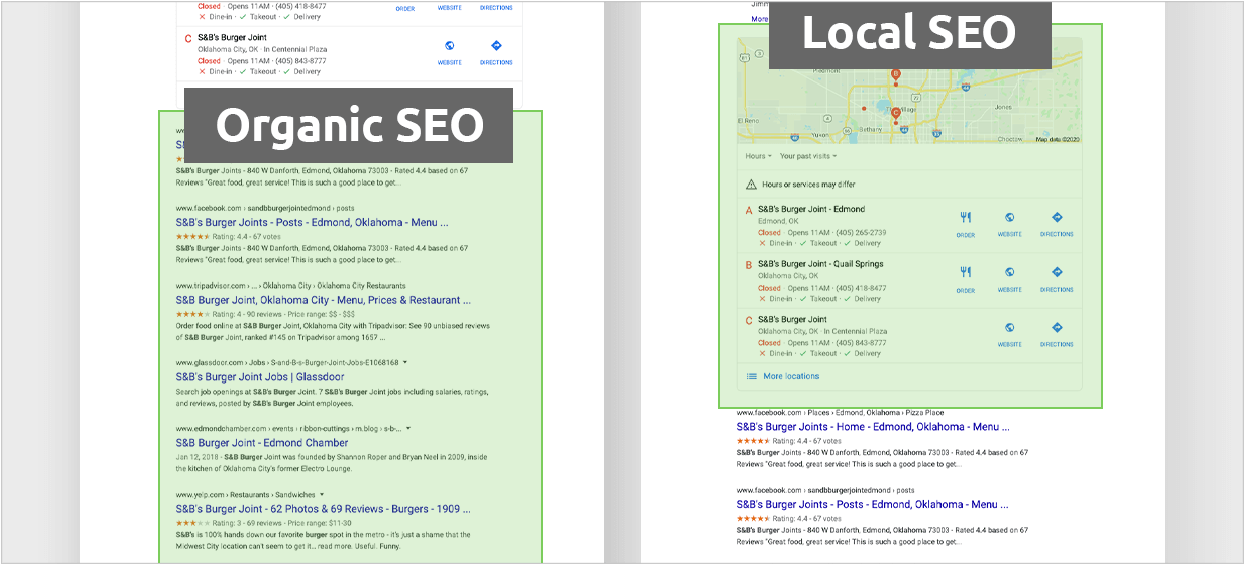The image size is (1245, 565).
Task: Click the map thumbnail in Local SEO panel
Action: point(909,91)
